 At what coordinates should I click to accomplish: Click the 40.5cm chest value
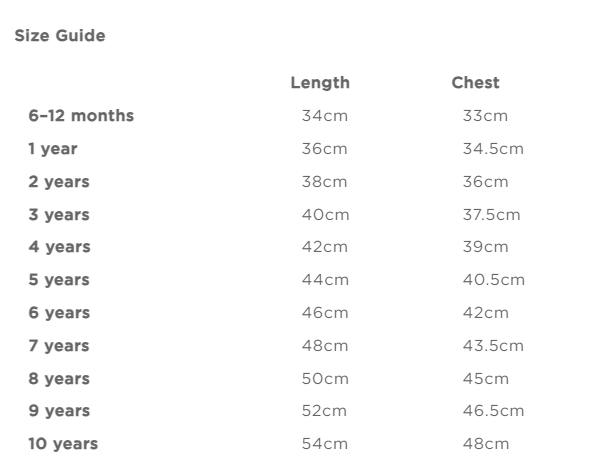[492, 280]
